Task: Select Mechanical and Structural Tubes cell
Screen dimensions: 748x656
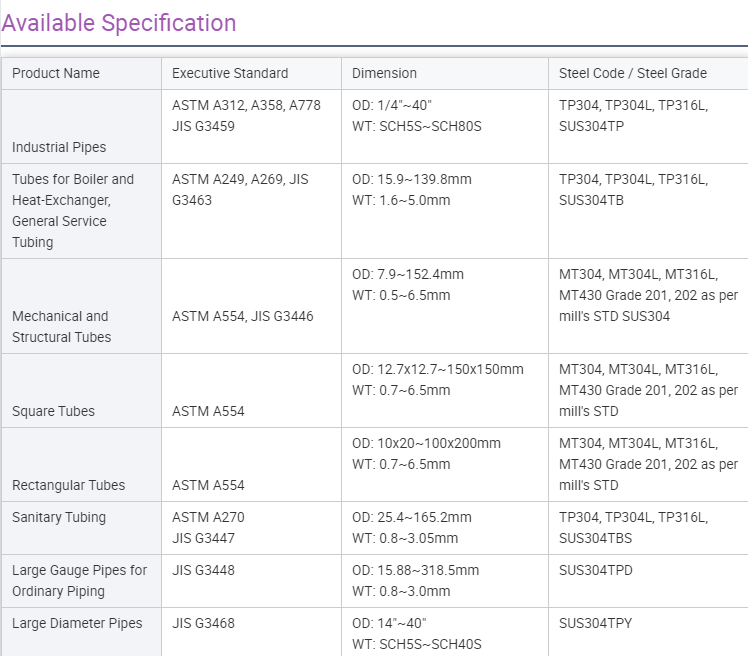Action: click(x=61, y=326)
